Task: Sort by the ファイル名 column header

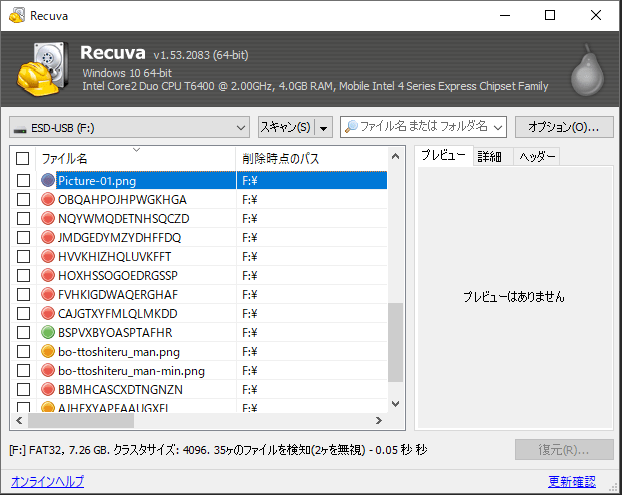Action: click(136, 159)
